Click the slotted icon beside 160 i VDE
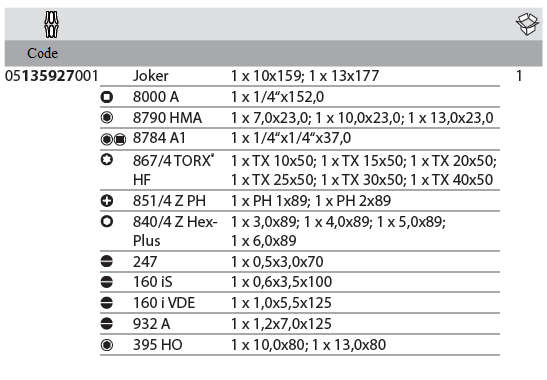 tap(107, 303)
